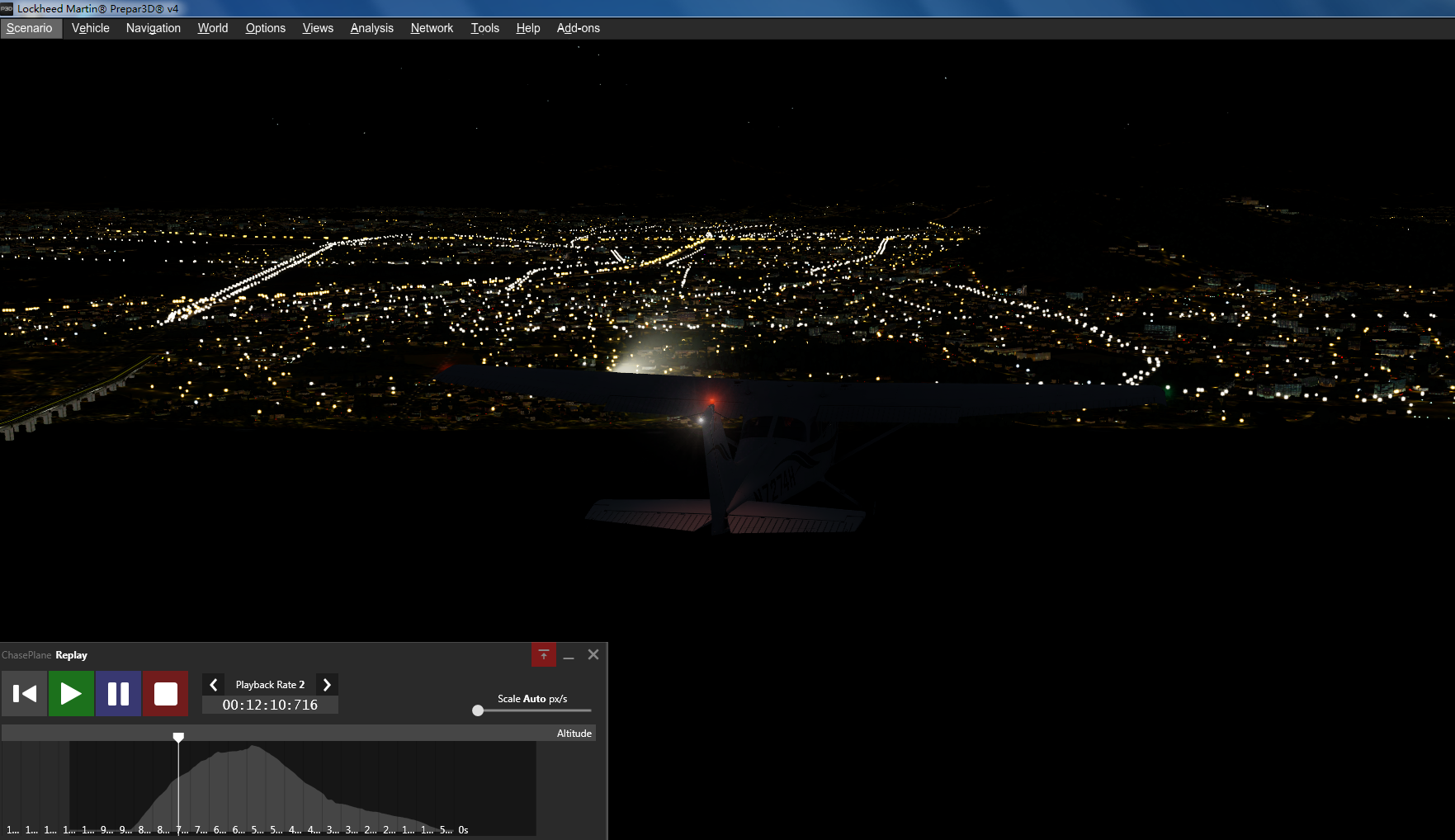This screenshot has height=840, width=1455.
Task: Play the ChasePlane replay
Action: pos(71,693)
